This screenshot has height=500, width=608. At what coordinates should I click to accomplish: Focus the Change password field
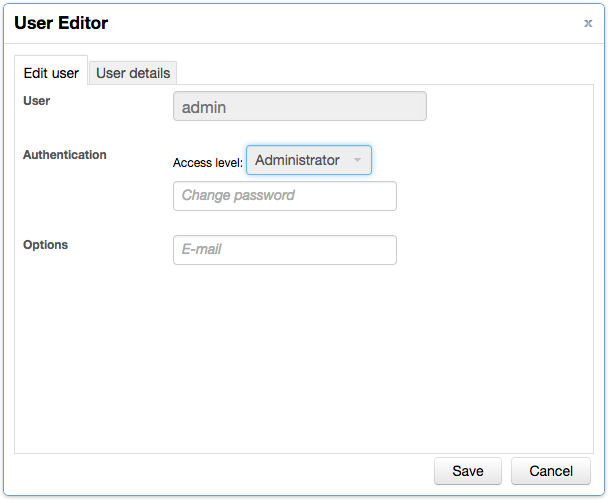coord(284,196)
